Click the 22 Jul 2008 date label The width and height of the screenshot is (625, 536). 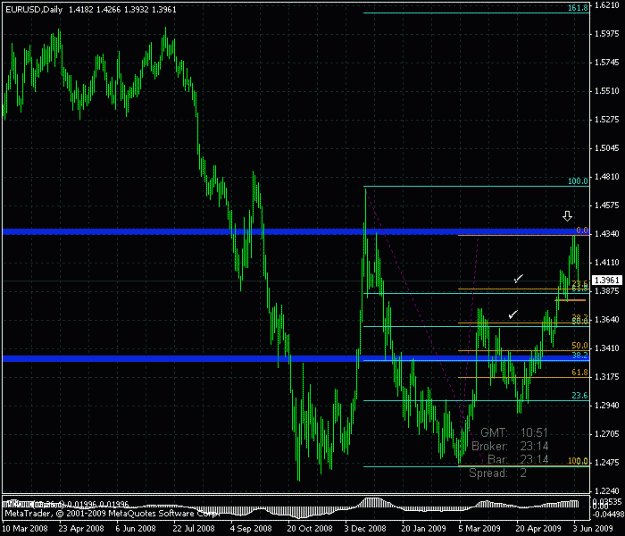(193, 529)
